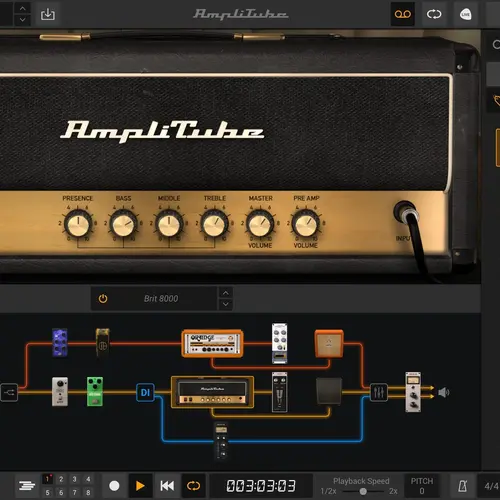Image resolution: width=500 pixels, height=500 pixels.
Task: Toggle the Brit 8000 amp power button
Action: coord(103,298)
